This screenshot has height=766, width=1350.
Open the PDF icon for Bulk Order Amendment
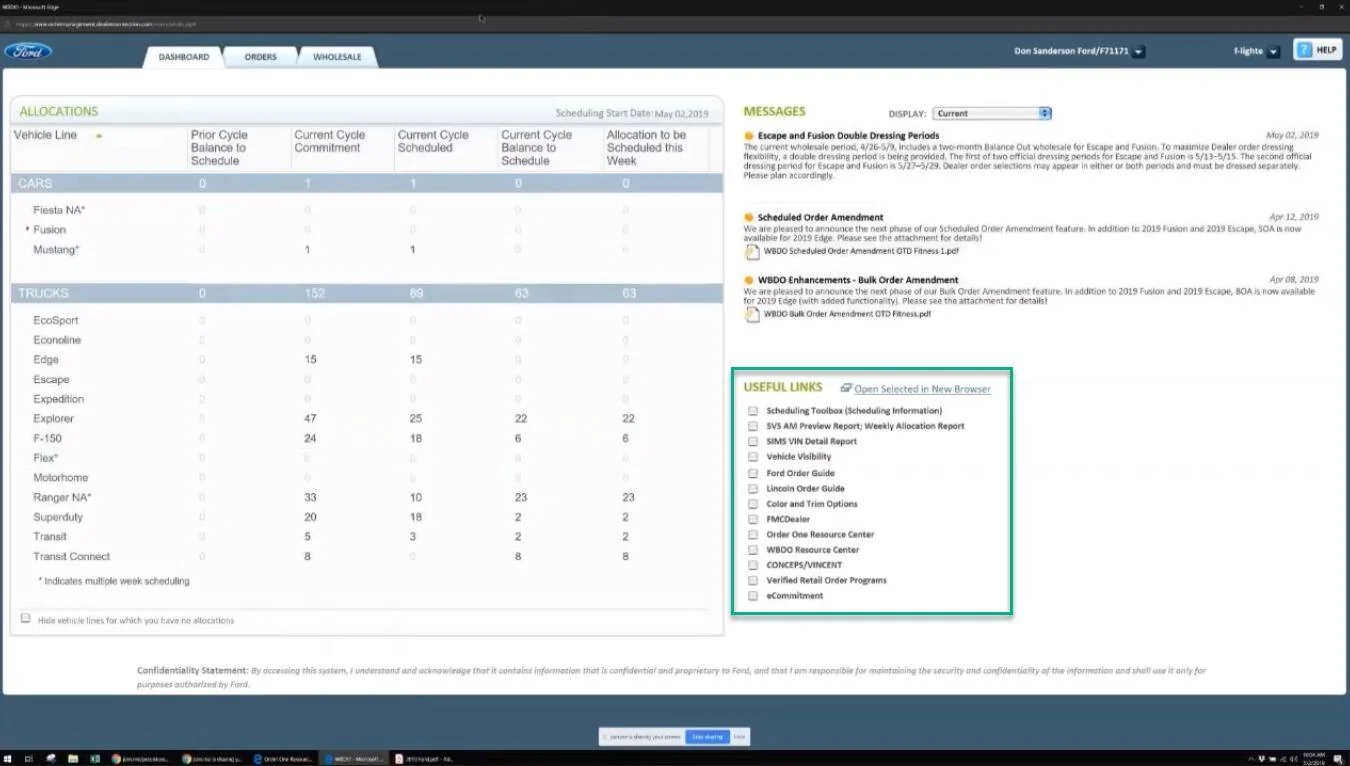tap(751, 314)
